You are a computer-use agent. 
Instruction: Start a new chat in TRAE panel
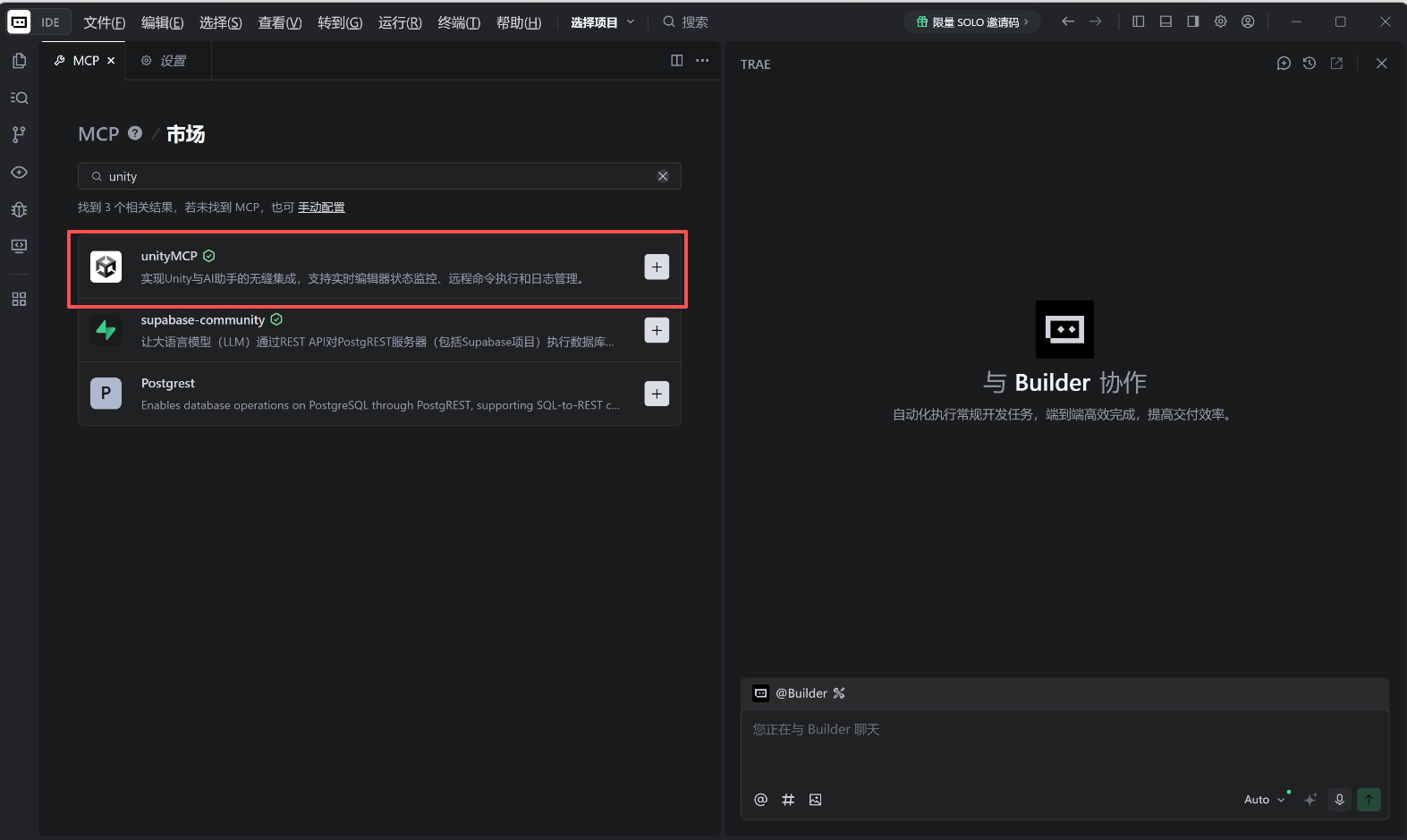point(1284,64)
